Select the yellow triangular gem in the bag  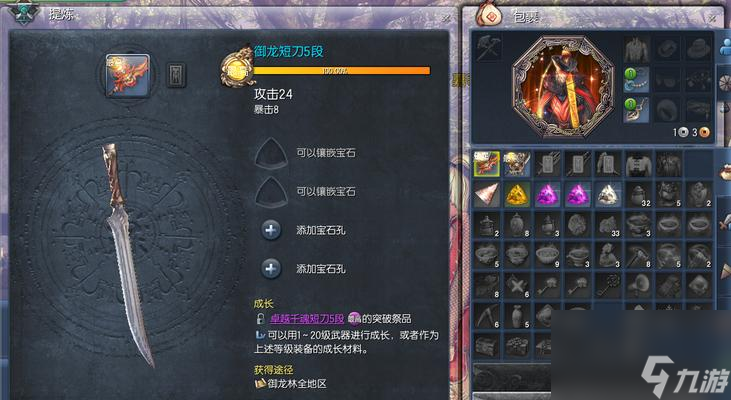tap(517, 194)
